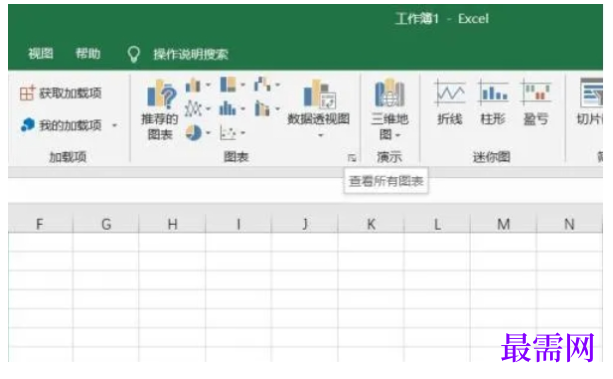Select column F header

(40, 224)
